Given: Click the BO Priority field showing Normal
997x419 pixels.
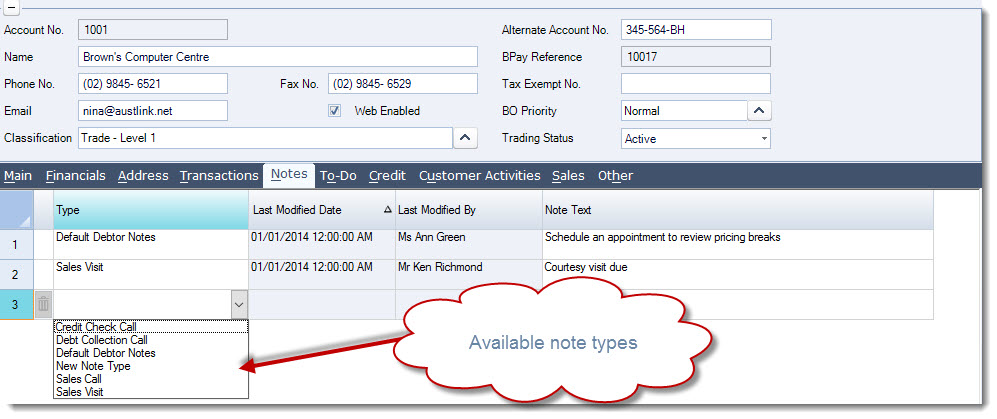Looking at the screenshot, I should 684,111.
